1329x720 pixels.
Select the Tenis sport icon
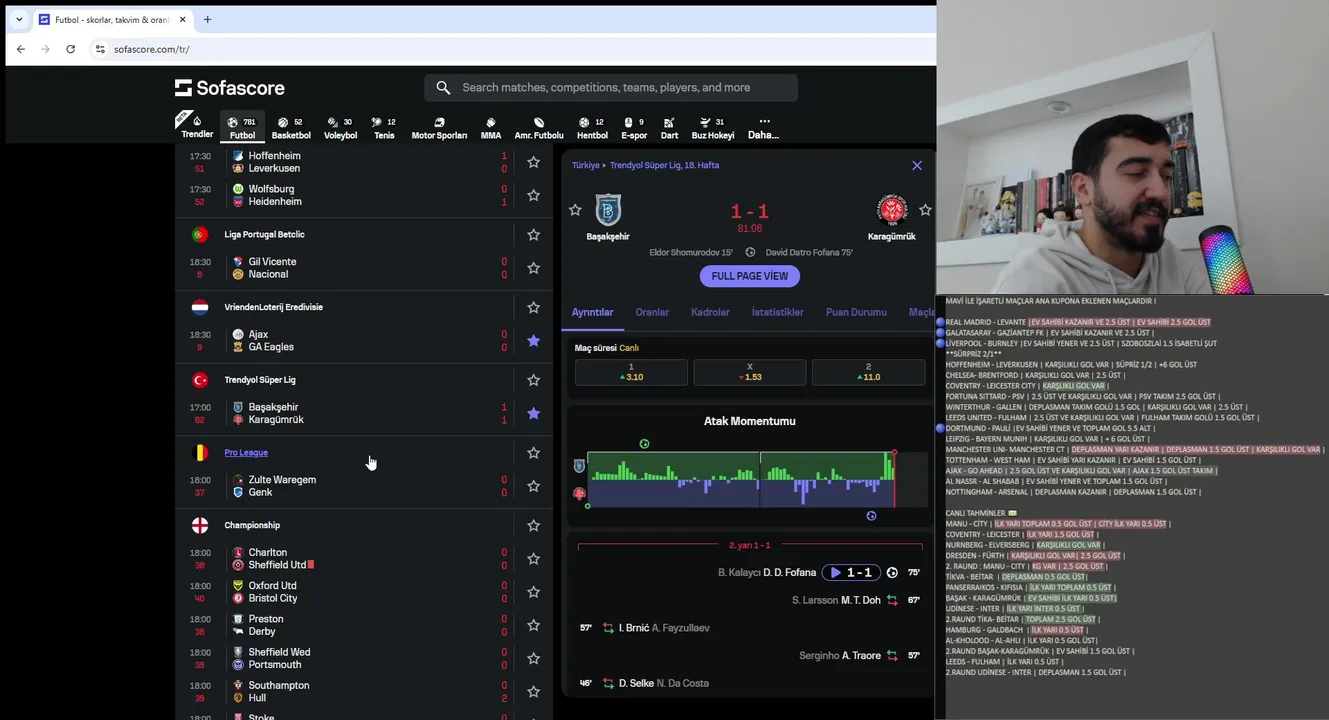pyautogui.click(x=384, y=127)
